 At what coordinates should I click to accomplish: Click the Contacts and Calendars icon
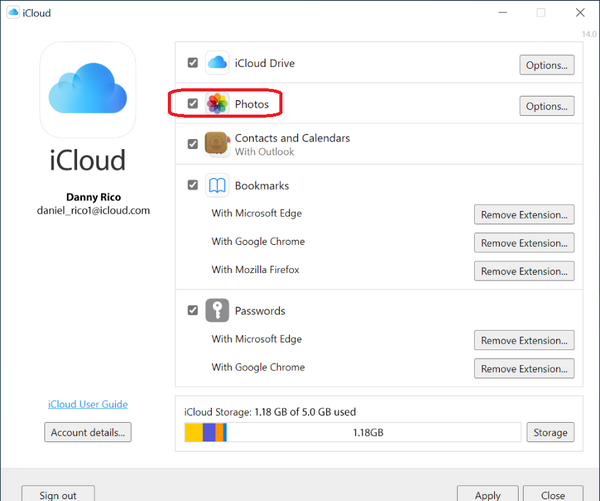point(217,144)
